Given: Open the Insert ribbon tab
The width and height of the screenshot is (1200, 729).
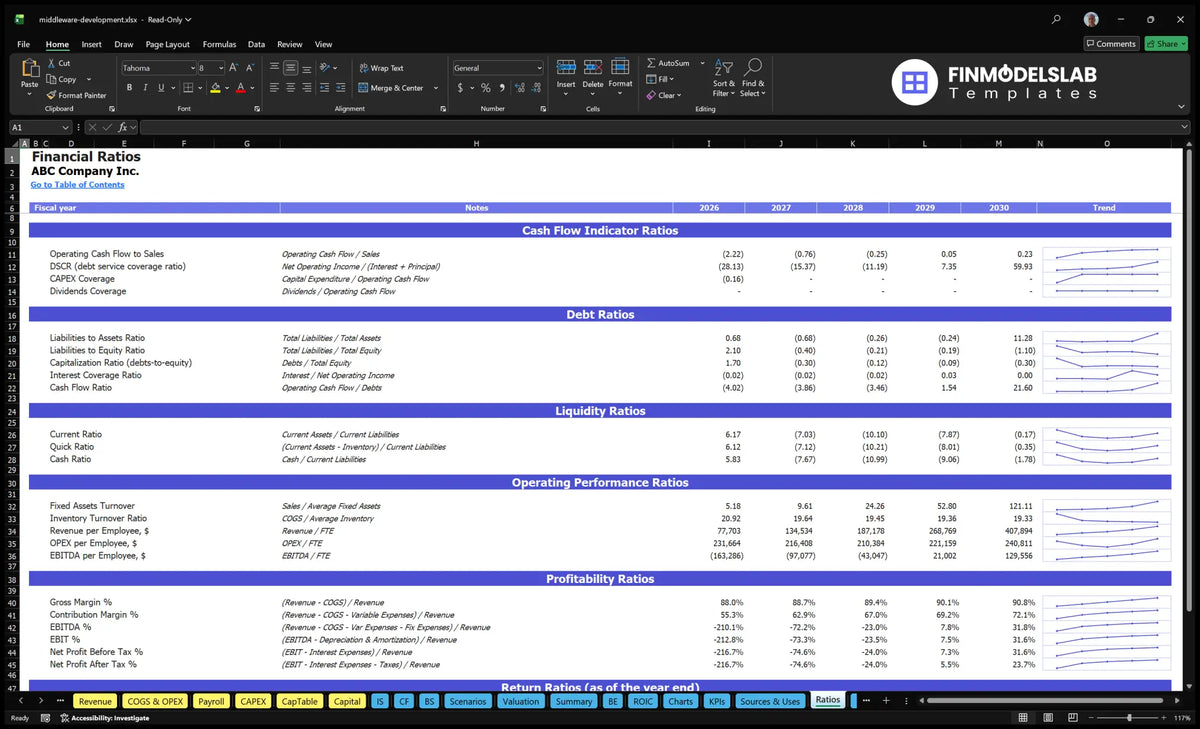Looking at the screenshot, I should tap(91, 44).
